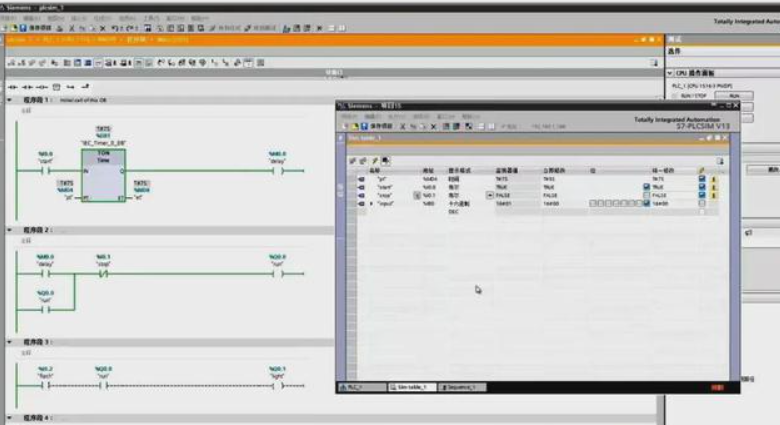
Task: Click the "light" coil in Network 3
Action: tap(278, 386)
